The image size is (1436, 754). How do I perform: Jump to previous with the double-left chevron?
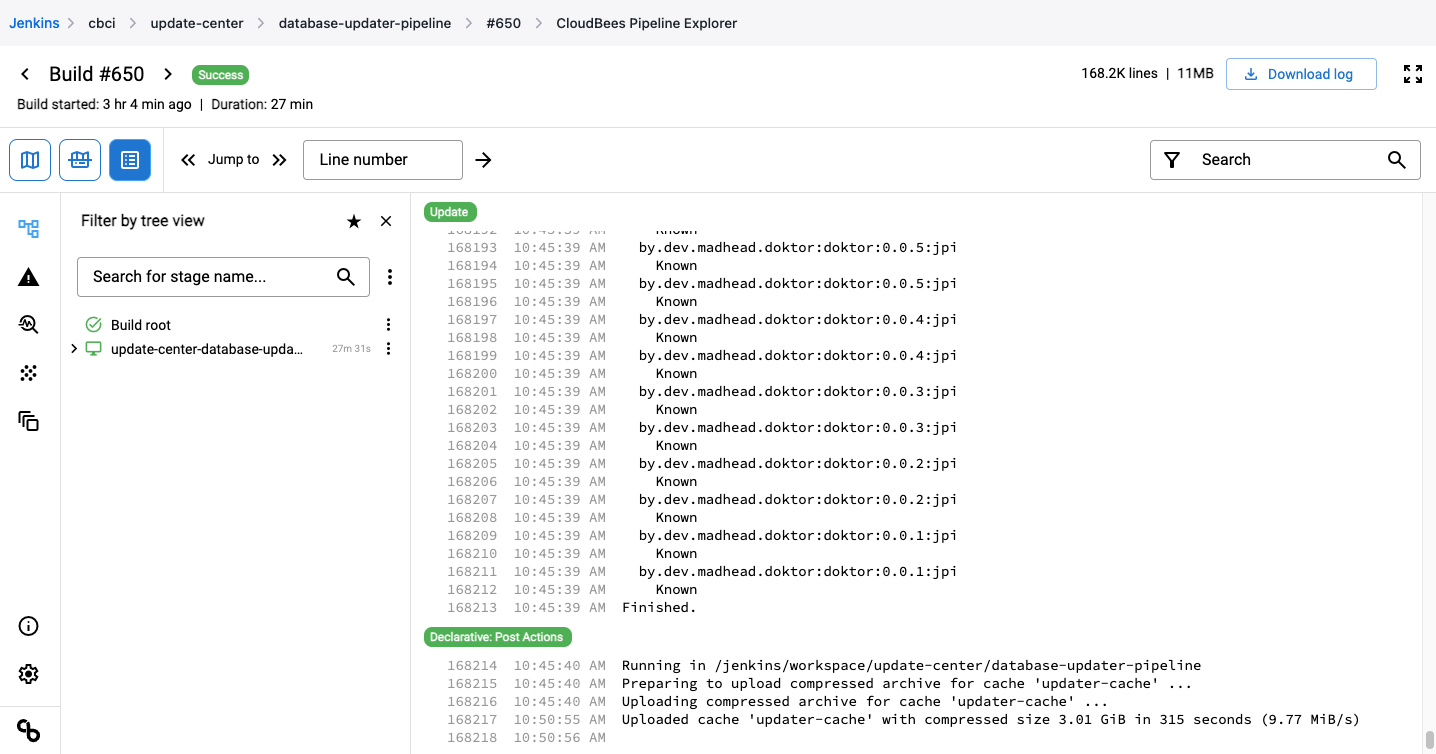(x=187, y=159)
